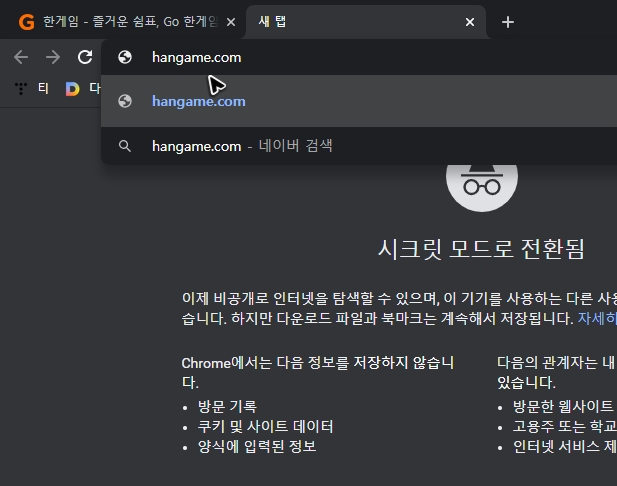Click the hangame.com address bar text
The height and width of the screenshot is (486, 617).
[196, 58]
